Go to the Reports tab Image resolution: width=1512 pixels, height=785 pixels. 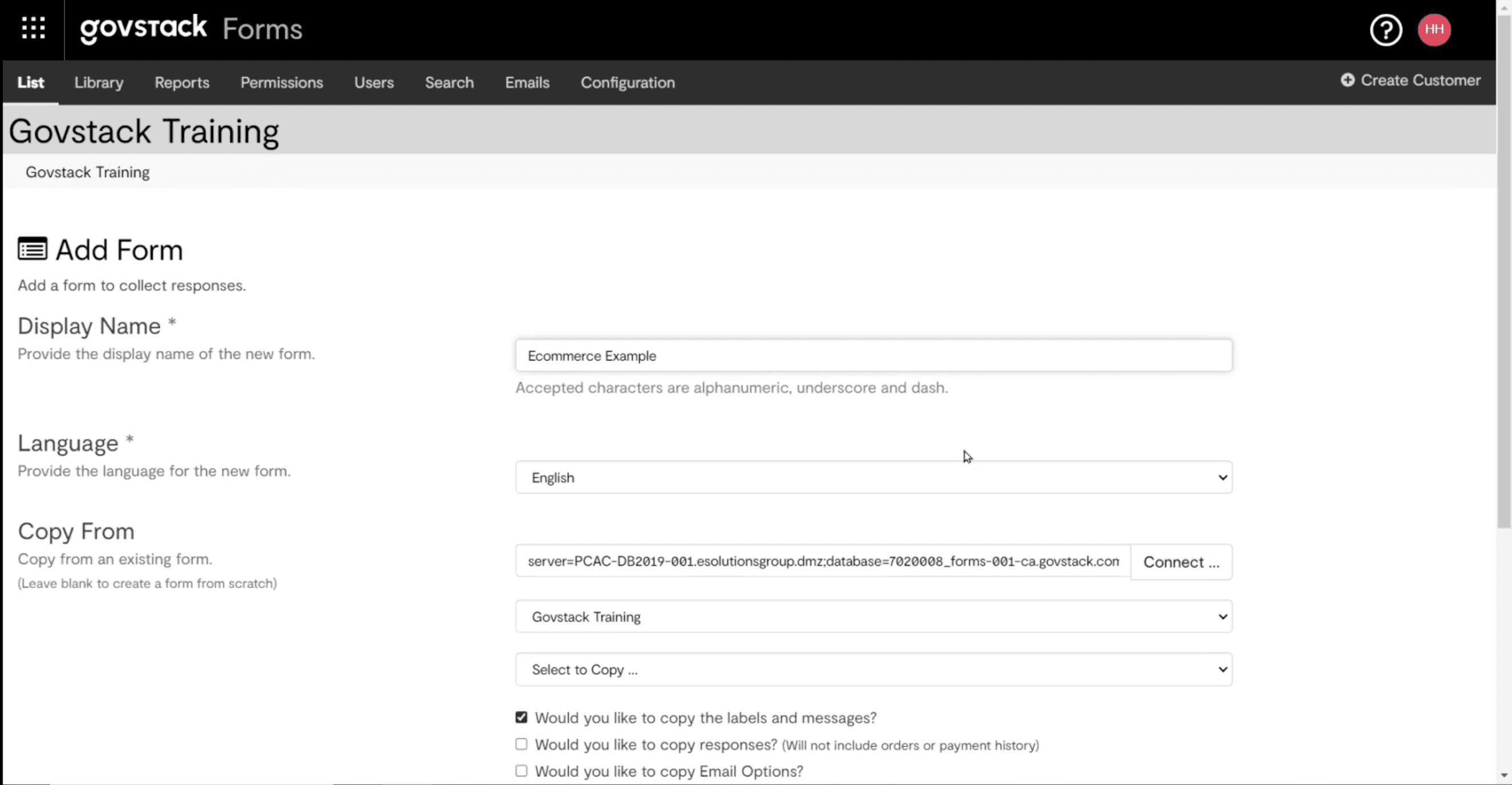point(182,83)
